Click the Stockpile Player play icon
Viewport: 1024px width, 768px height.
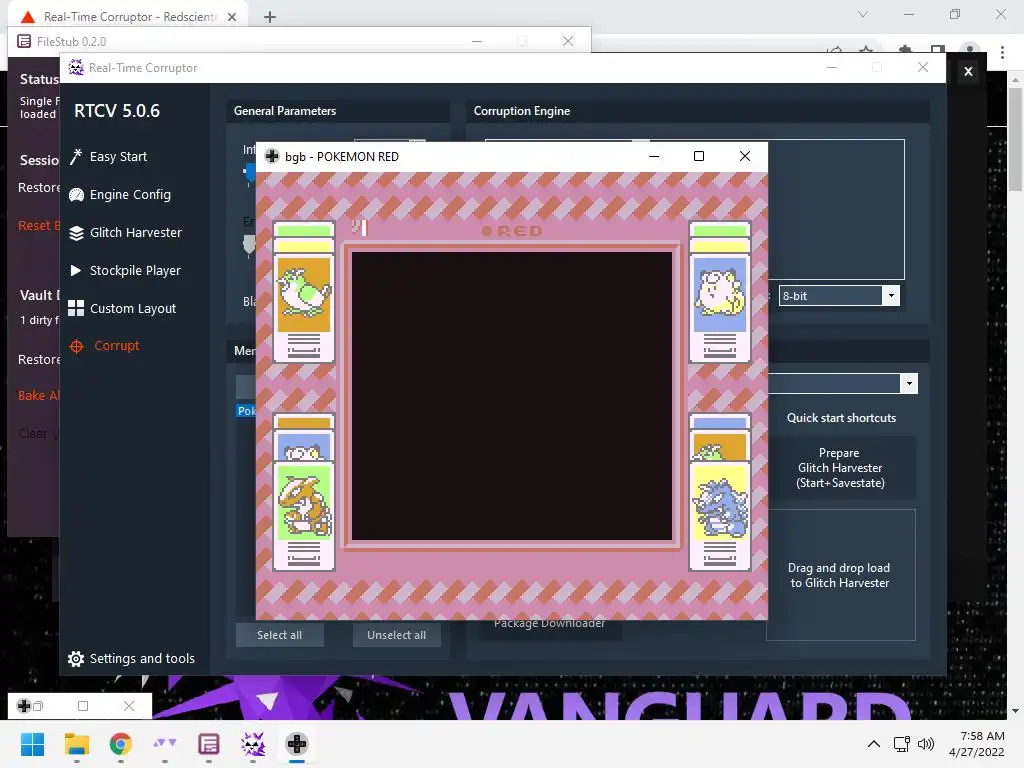pyautogui.click(x=76, y=270)
